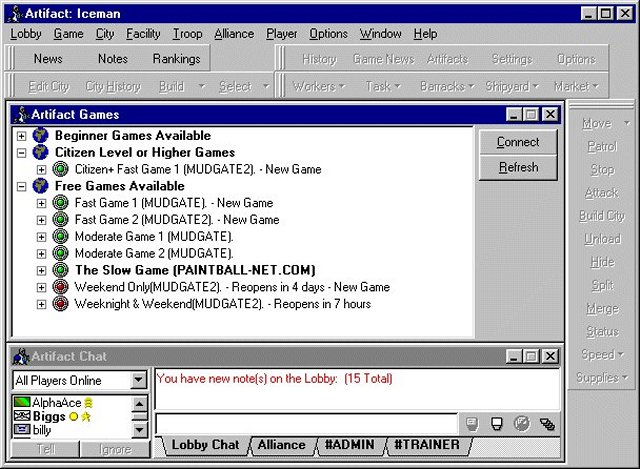Click the round globe icon in chat toolbar

(521, 424)
